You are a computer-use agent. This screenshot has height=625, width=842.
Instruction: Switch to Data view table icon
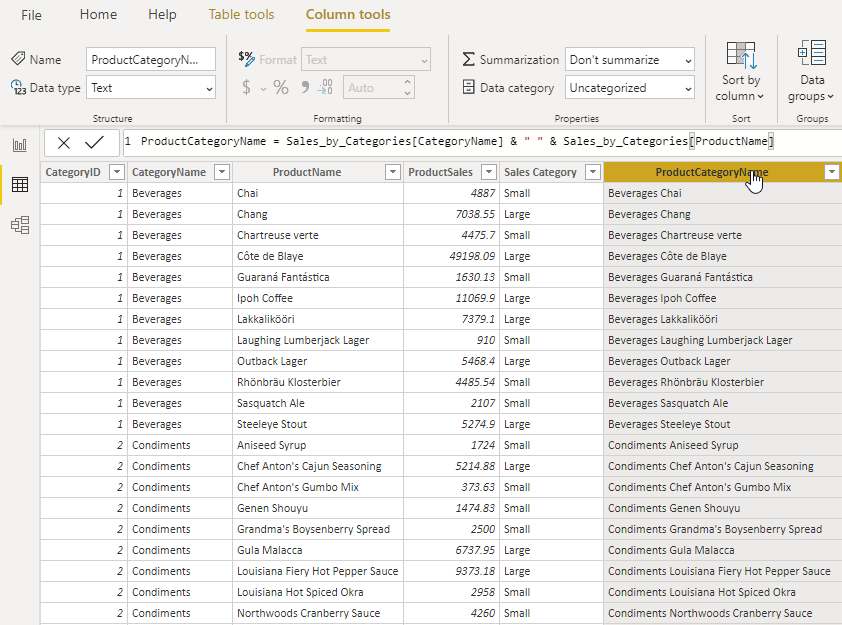click(x=19, y=185)
